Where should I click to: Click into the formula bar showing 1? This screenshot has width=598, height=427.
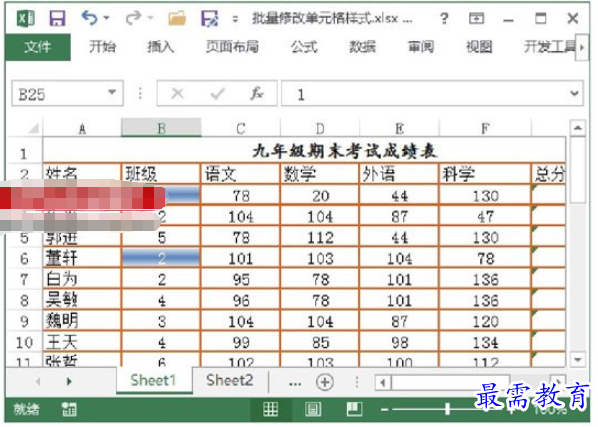click(423, 93)
